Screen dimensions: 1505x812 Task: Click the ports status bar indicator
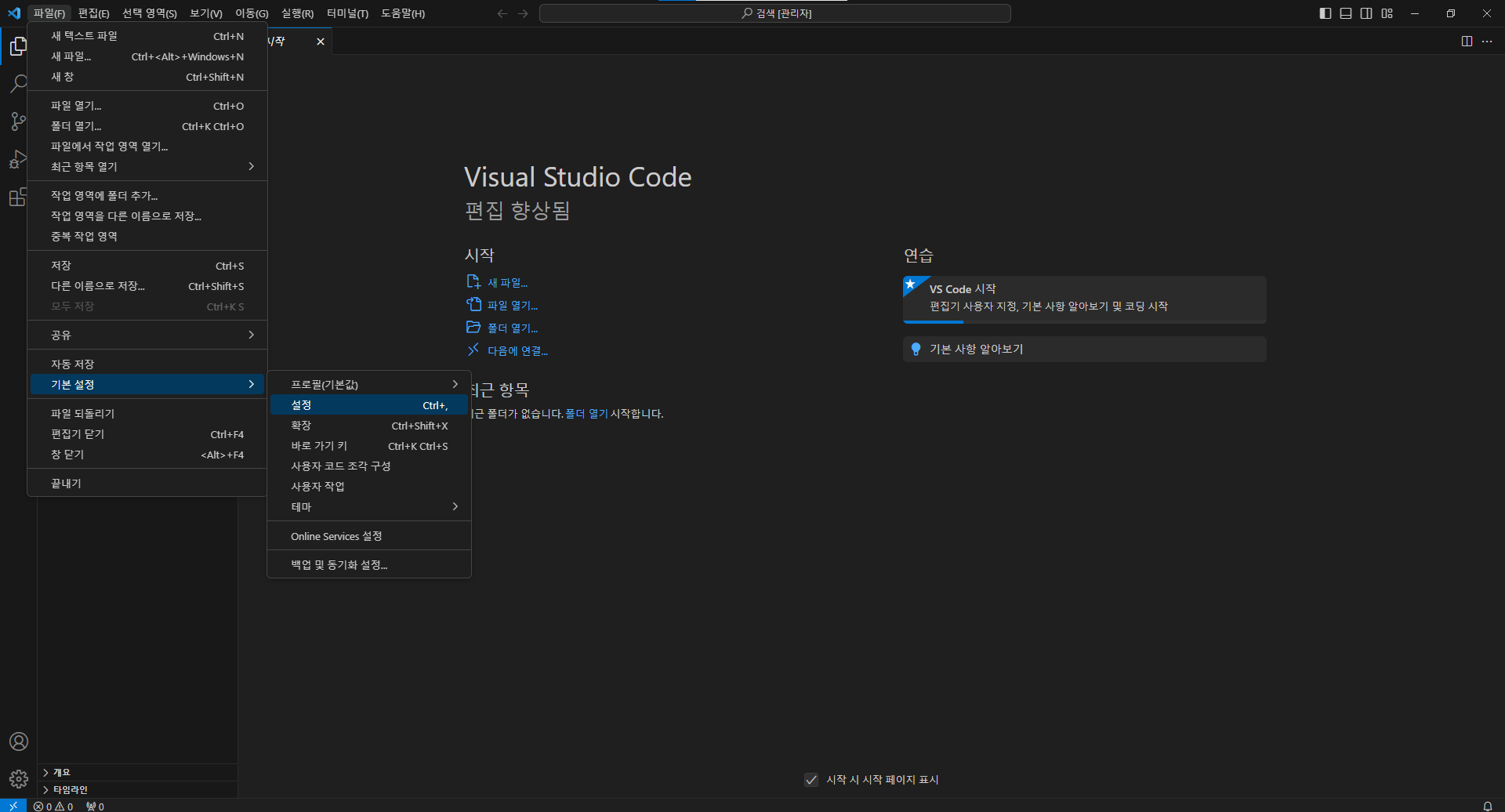pos(95,806)
